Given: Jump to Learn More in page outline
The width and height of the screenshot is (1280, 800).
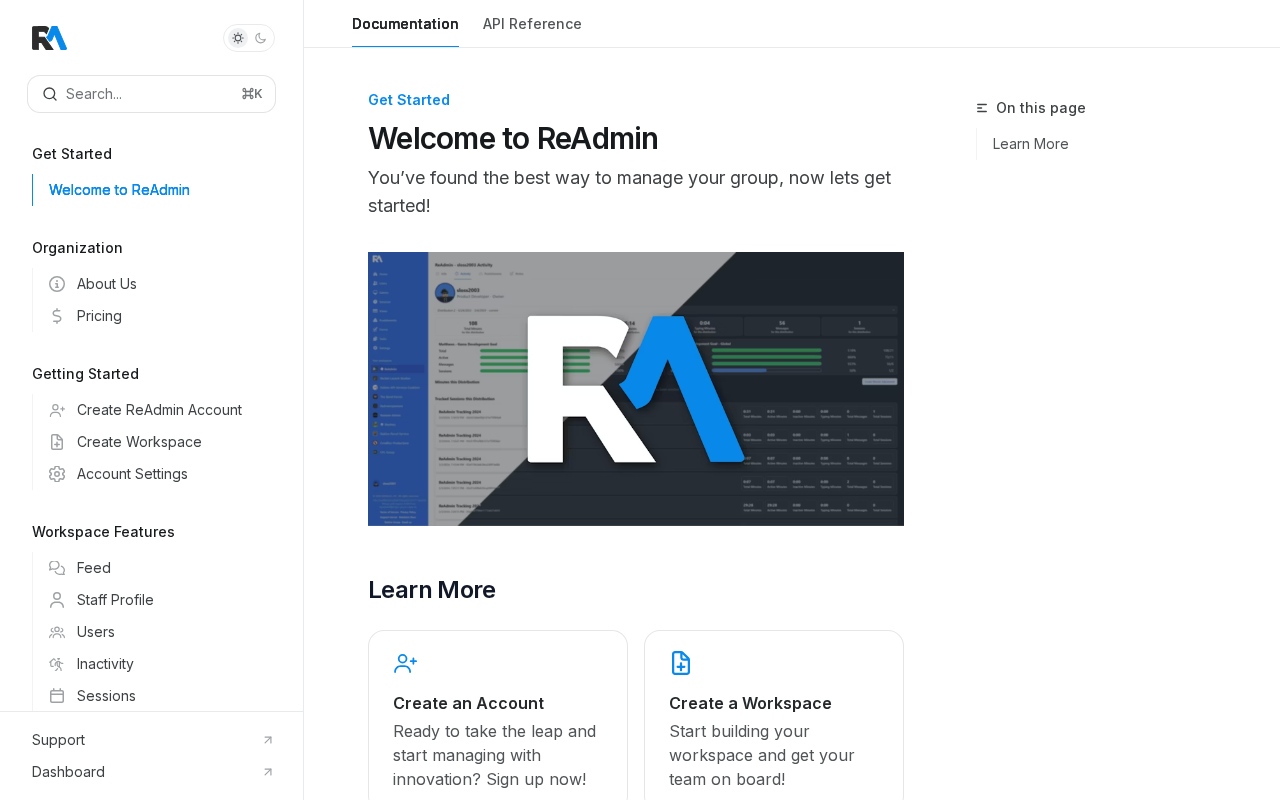Looking at the screenshot, I should pos(1031,144).
